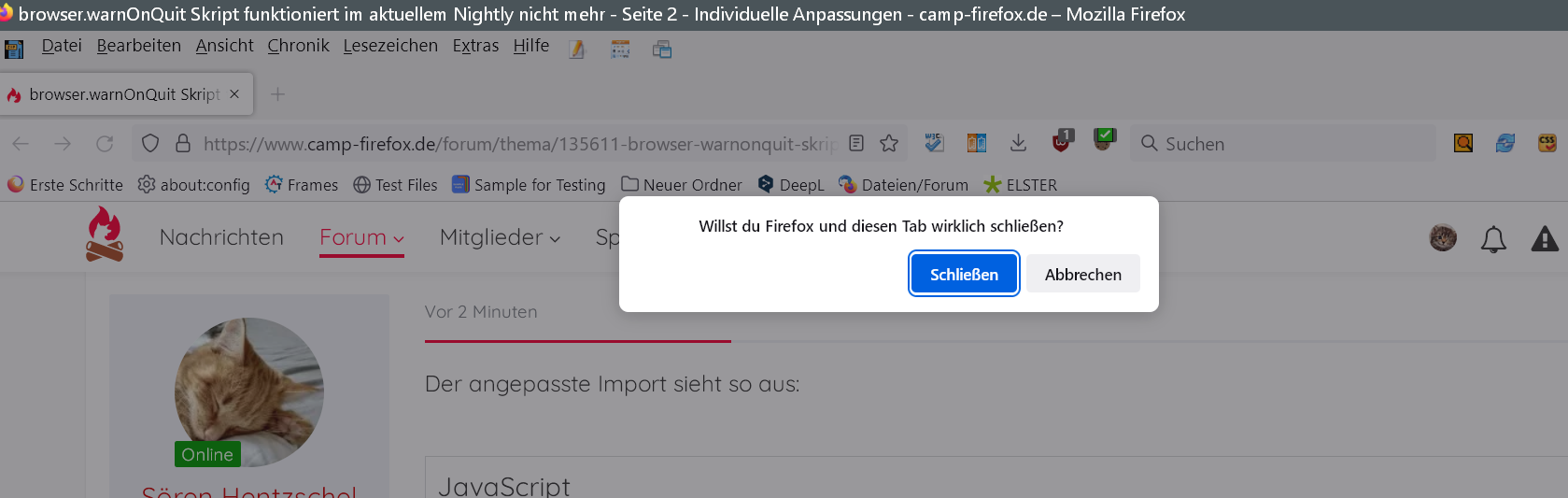Show site security info via padlock icon
The height and width of the screenshot is (498, 1568).
183,143
